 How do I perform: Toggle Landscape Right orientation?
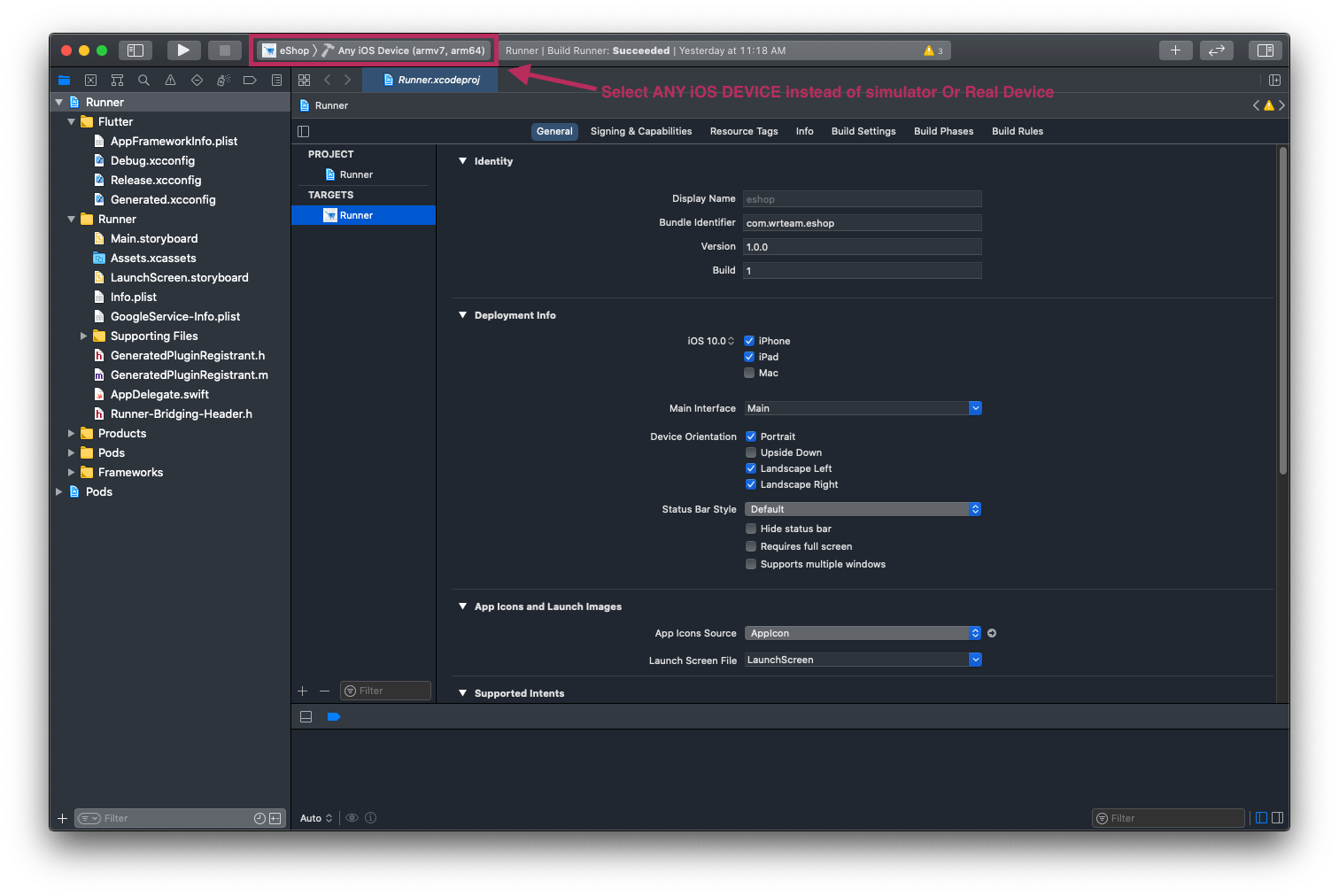click(x=751, y=484)
